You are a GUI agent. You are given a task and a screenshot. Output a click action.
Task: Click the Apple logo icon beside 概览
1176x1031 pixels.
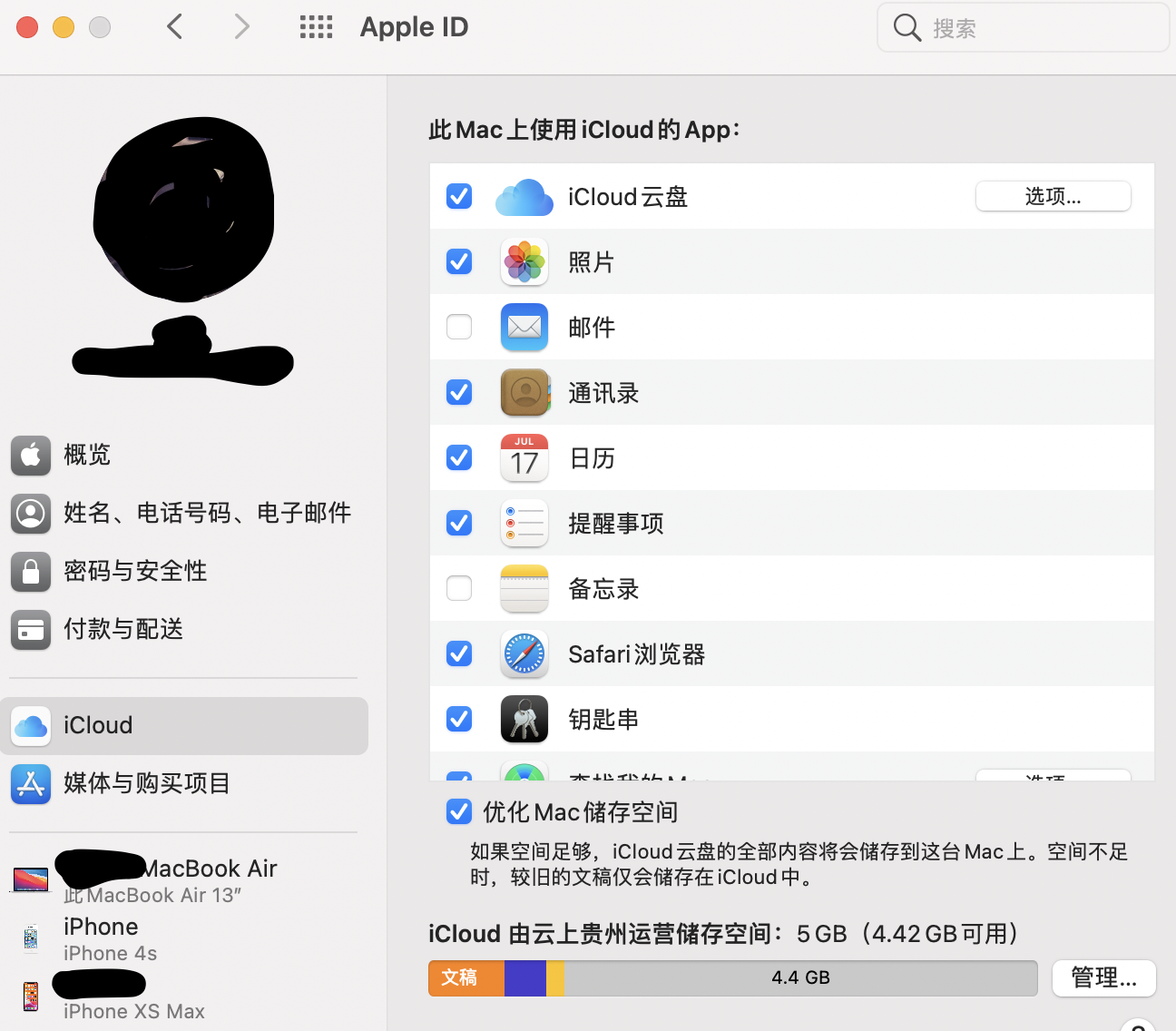31,455
